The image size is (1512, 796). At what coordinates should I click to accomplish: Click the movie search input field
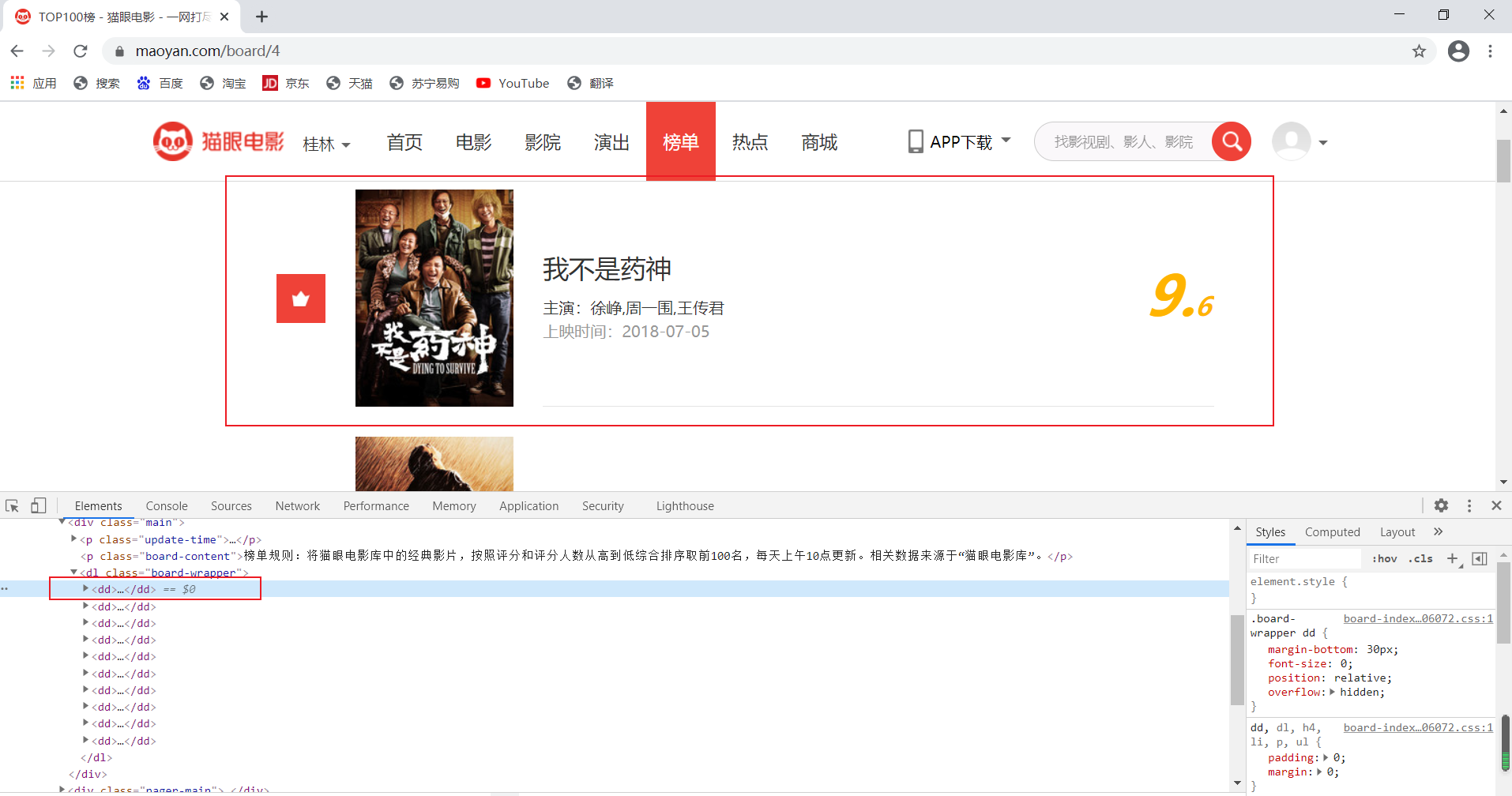click(1123, 141)
